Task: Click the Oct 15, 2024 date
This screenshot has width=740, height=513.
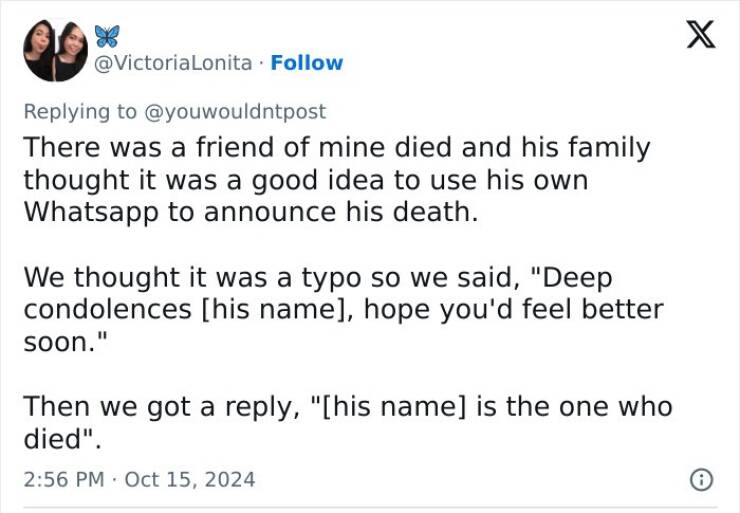Action: pos(190,479)
